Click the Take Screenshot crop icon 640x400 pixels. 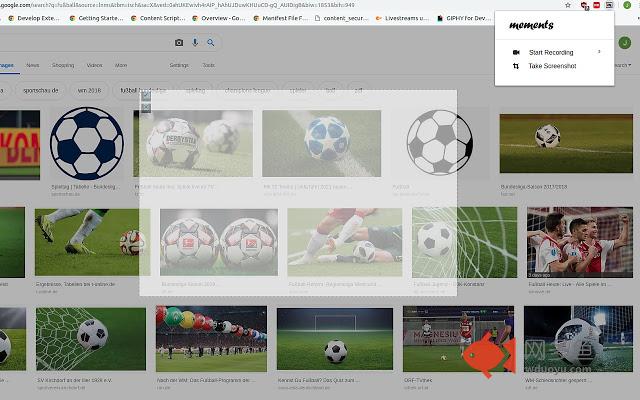click(x=516, y=66)
